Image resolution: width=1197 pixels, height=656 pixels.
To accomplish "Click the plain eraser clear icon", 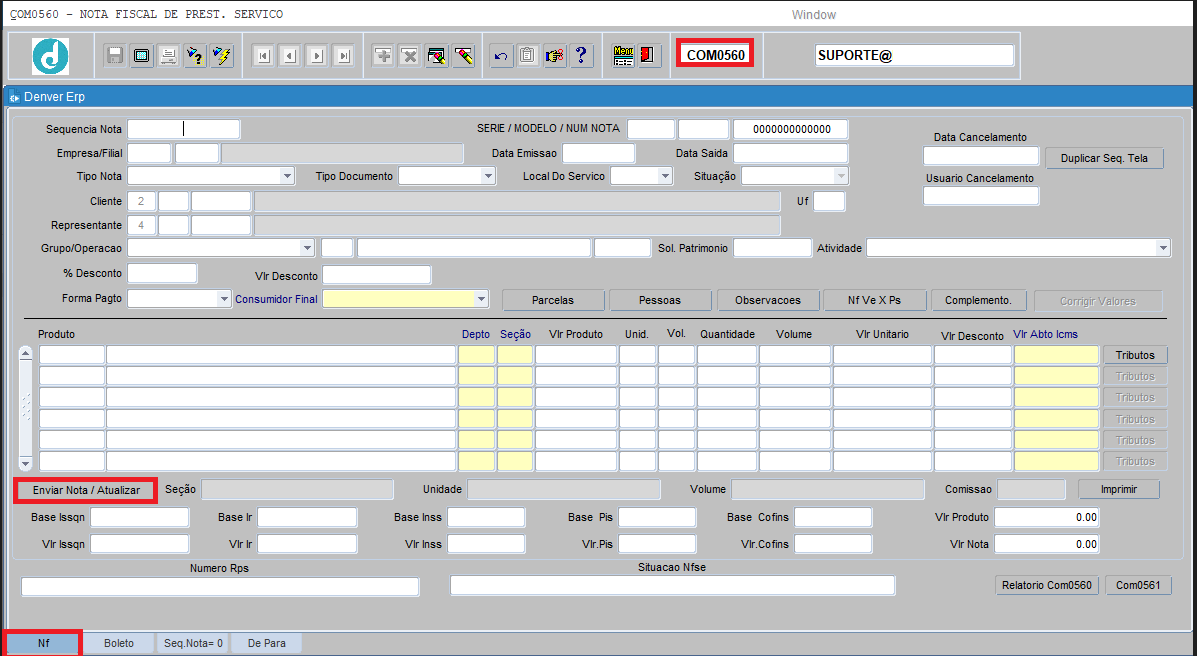I will click(463, 56).
